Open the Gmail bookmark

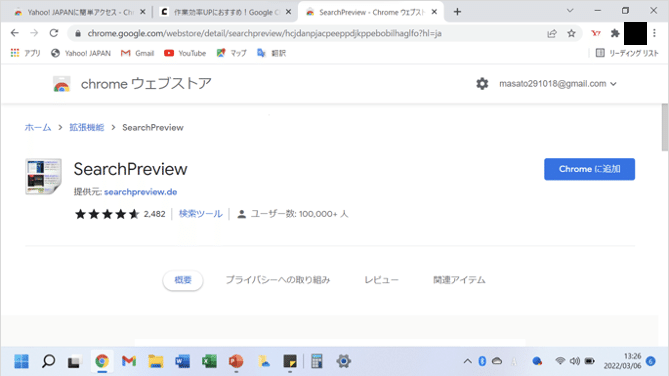(137, 53)
